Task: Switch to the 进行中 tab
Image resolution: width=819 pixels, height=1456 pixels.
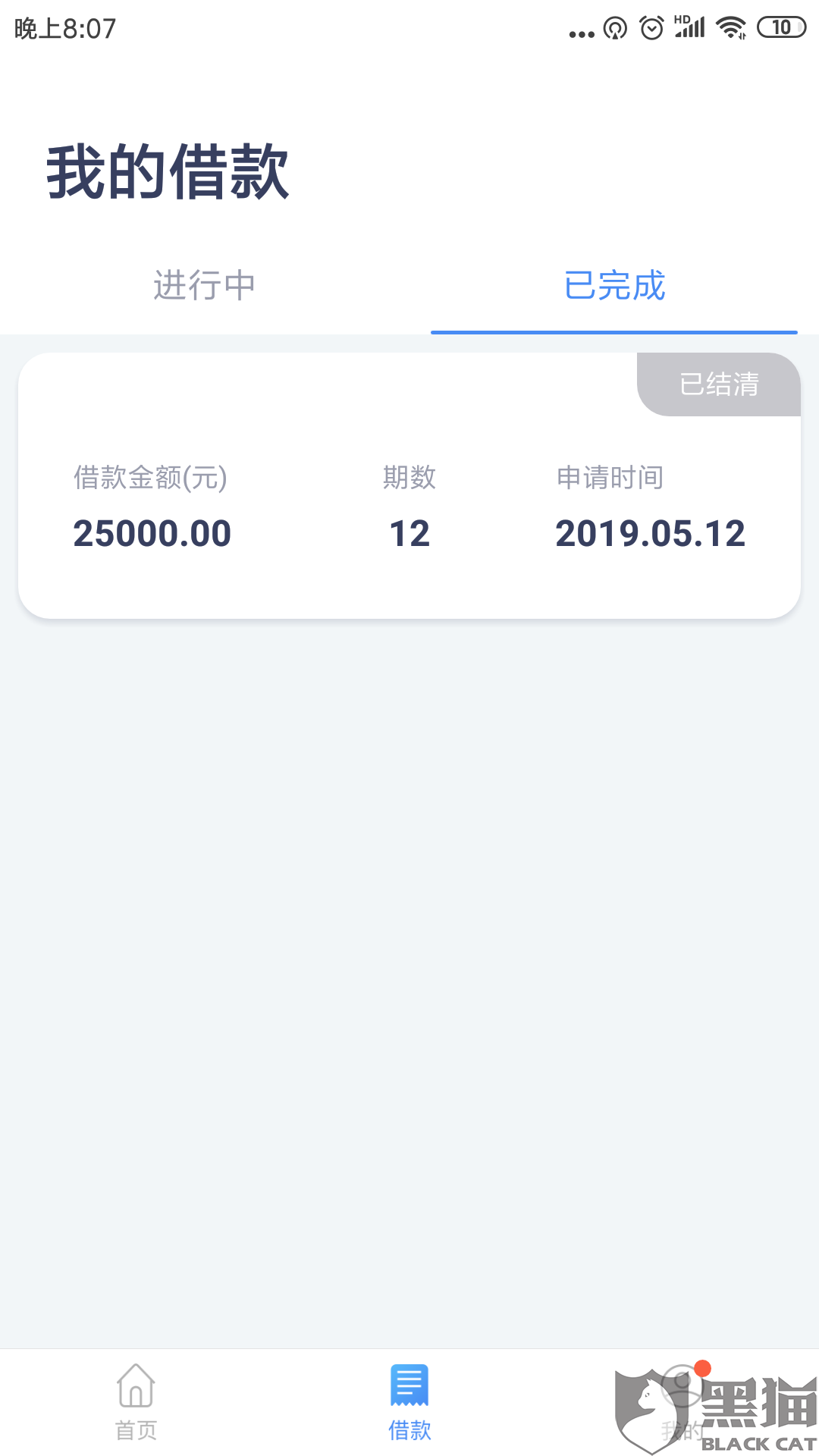Action: click(204, 286)
